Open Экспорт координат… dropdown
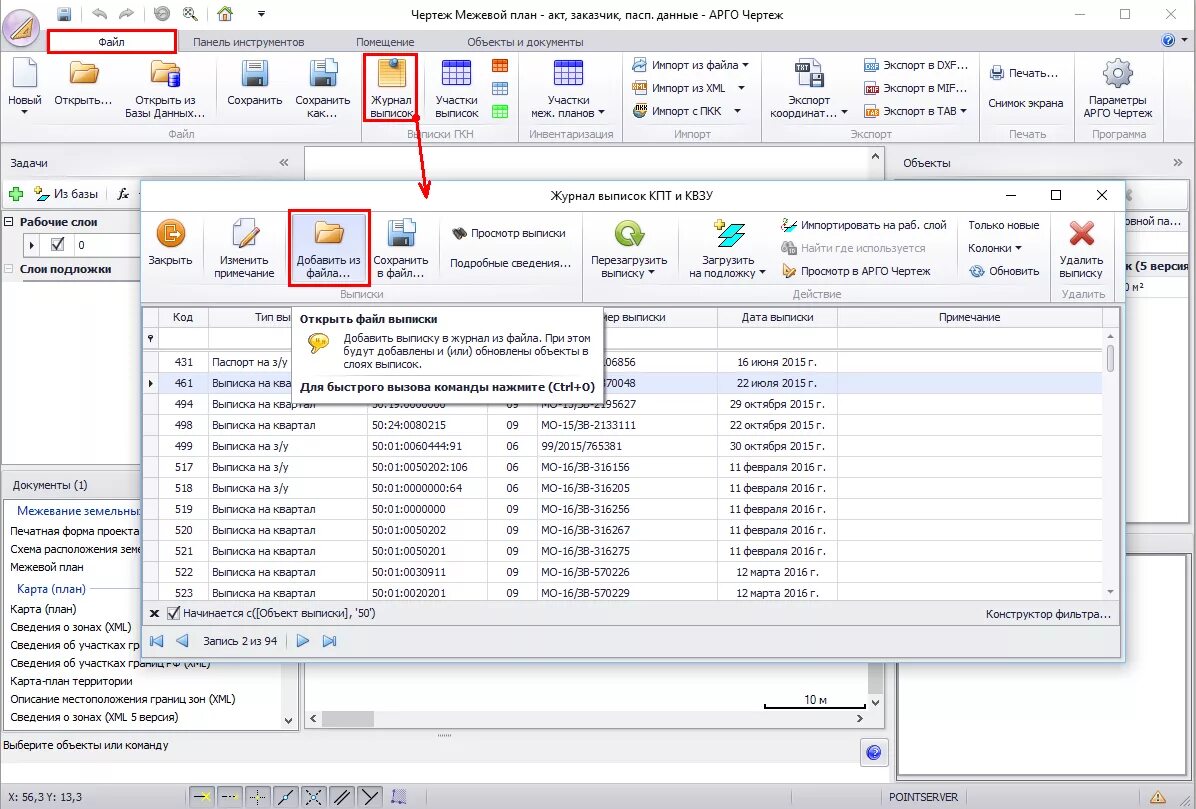The height and width of the screenshot is (809, 1196). click(844, 113)
